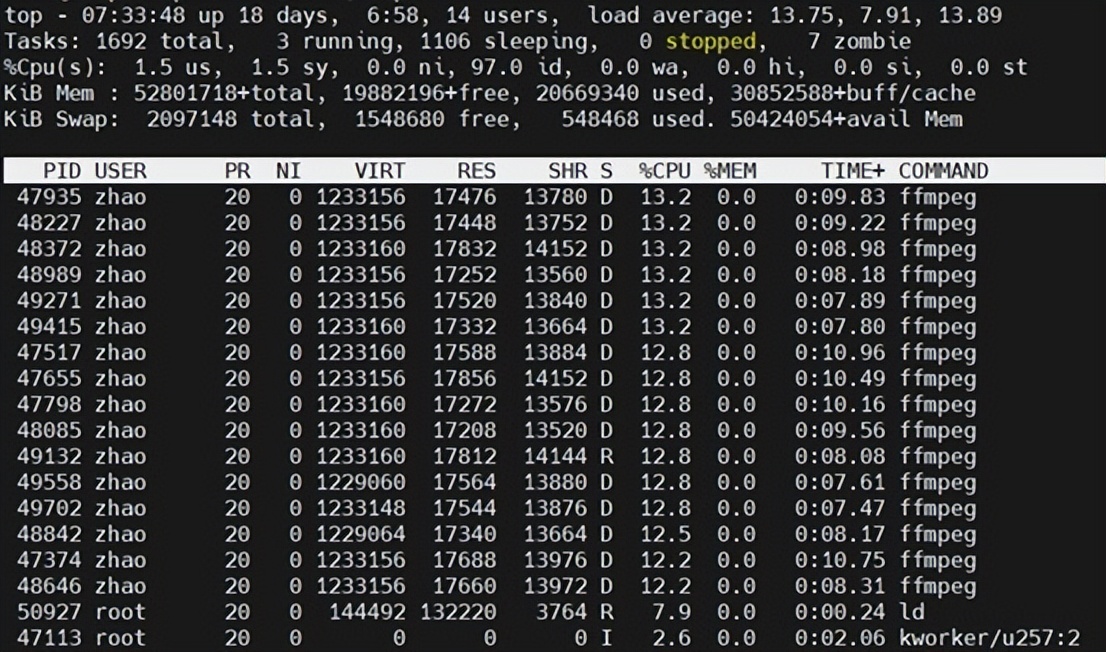Click PID 47113 kworker process ID

click(x=49, y=638)
